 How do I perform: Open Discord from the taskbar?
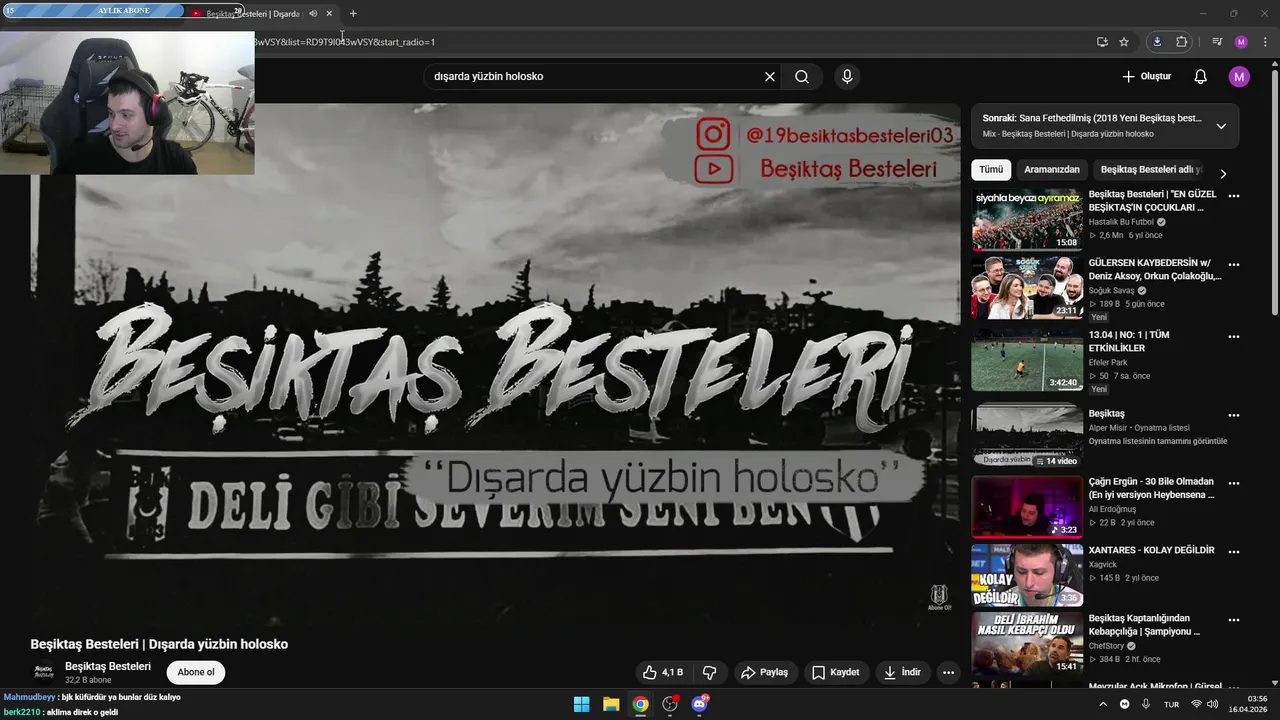point(700,704)
